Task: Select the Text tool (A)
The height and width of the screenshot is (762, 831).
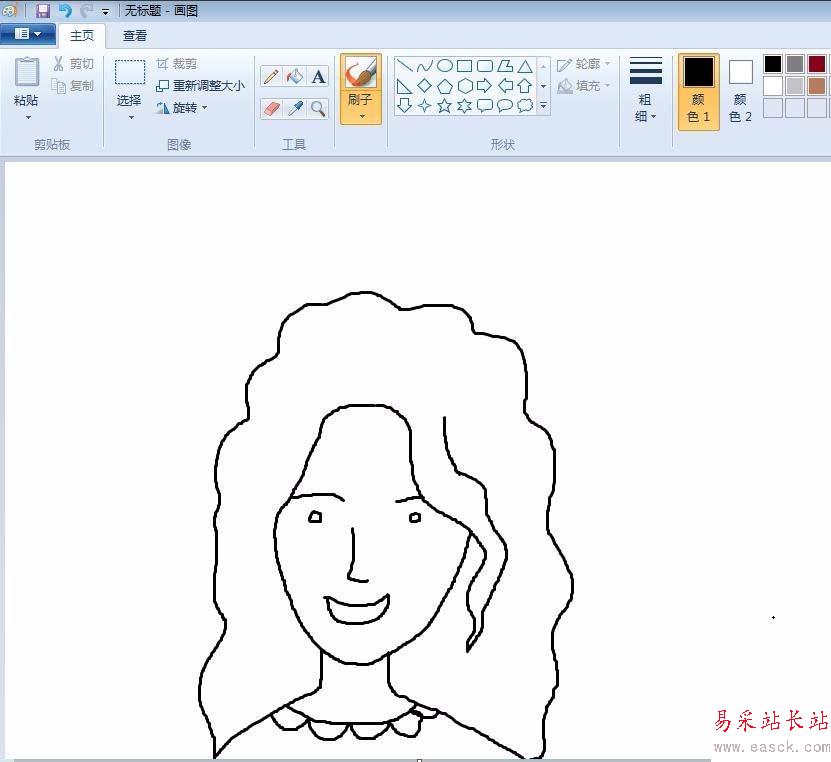Action: pyautogui.click(x=318, y=76)
